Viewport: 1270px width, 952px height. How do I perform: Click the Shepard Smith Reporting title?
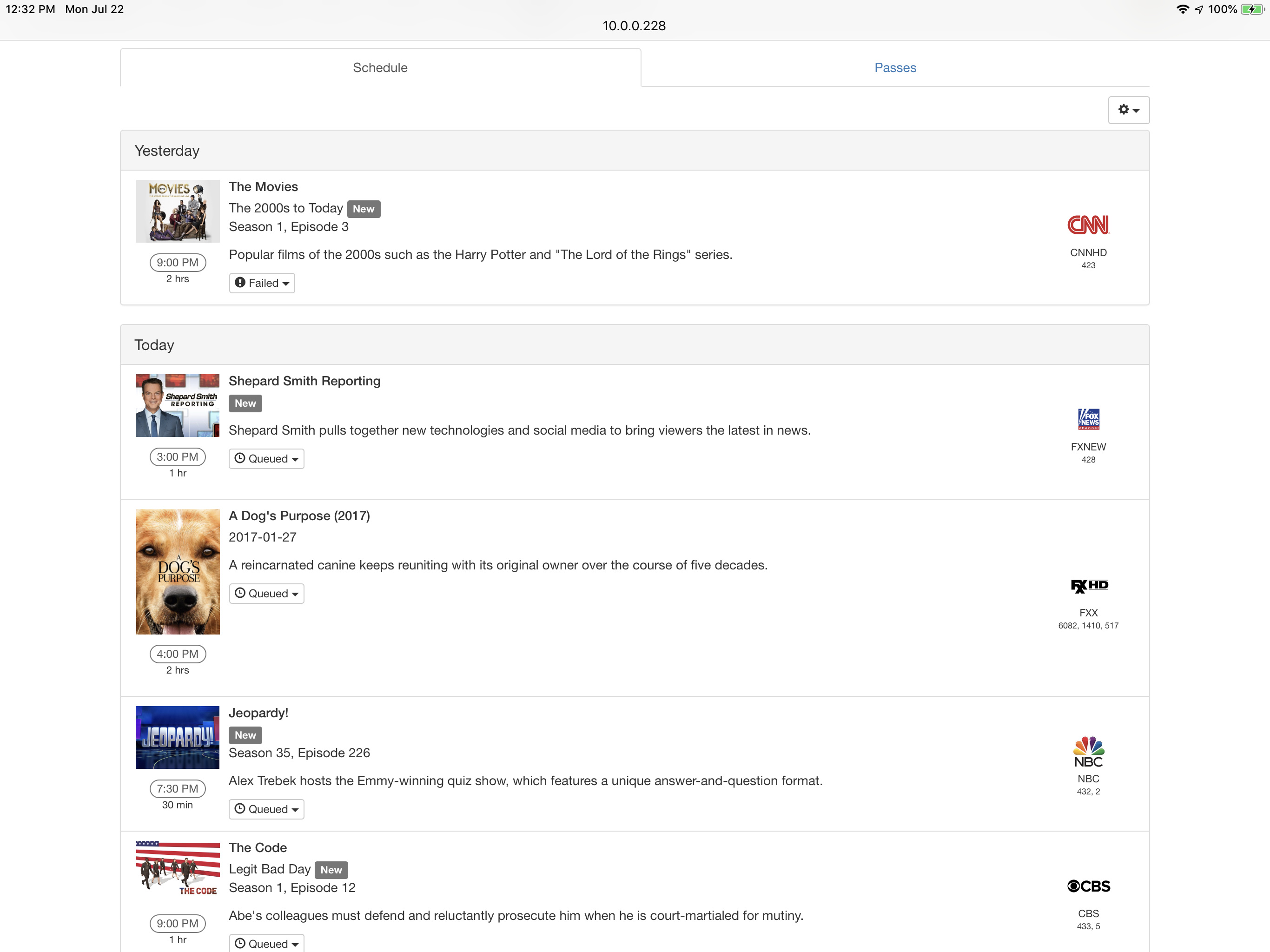(x=304, y=381)
